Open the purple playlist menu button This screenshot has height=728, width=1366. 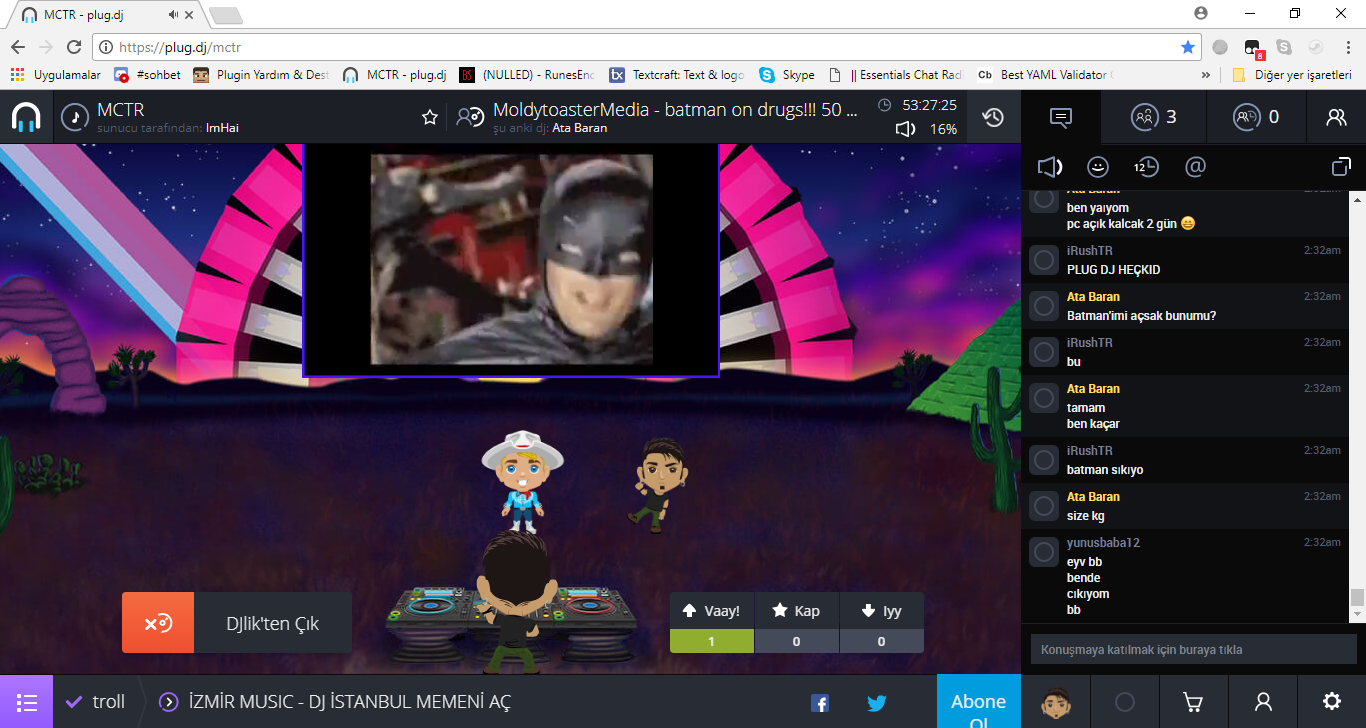pyautogui.click(x=26, y=701)
